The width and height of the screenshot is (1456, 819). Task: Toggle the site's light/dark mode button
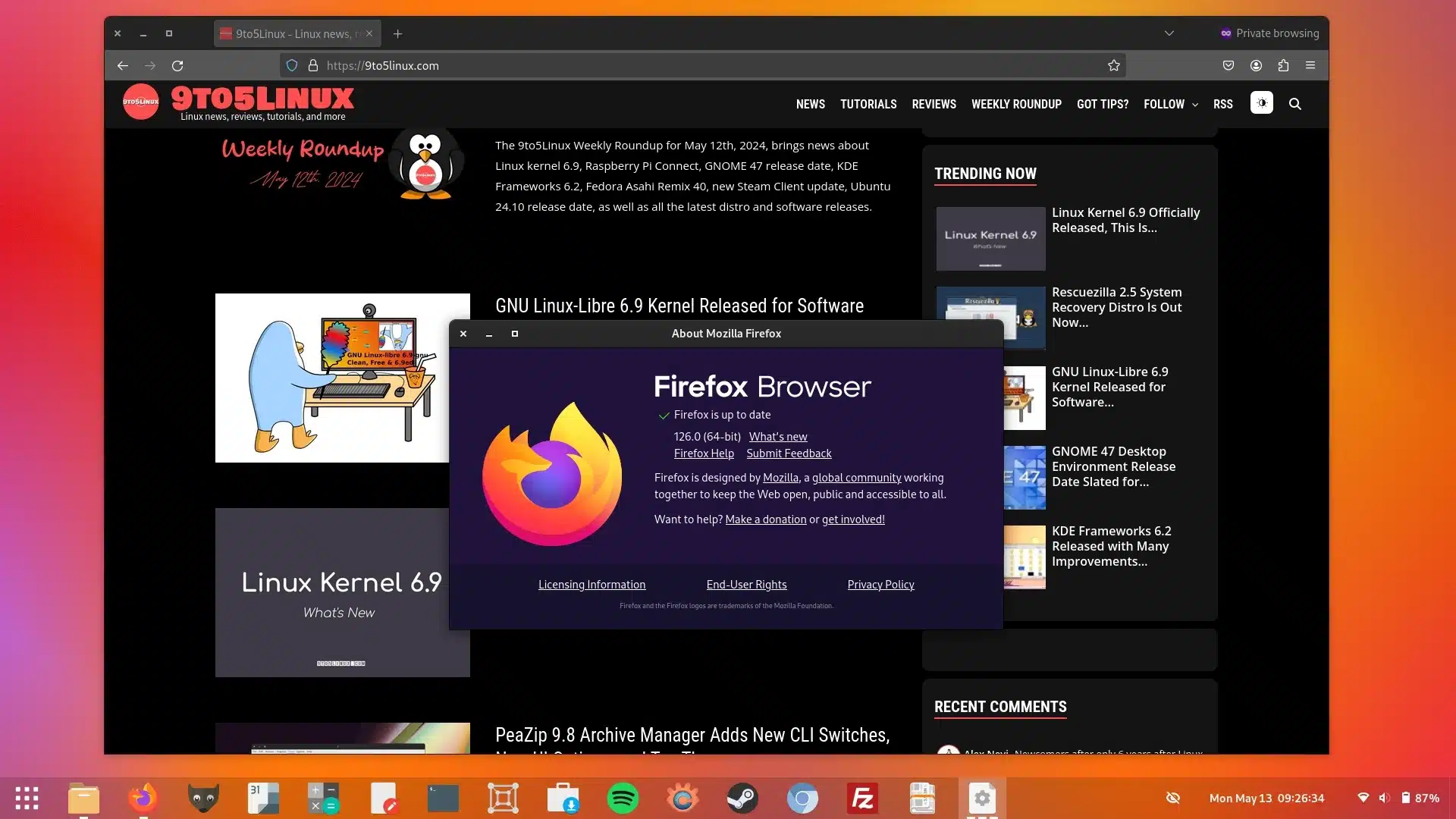click(x=1262, y=103)
